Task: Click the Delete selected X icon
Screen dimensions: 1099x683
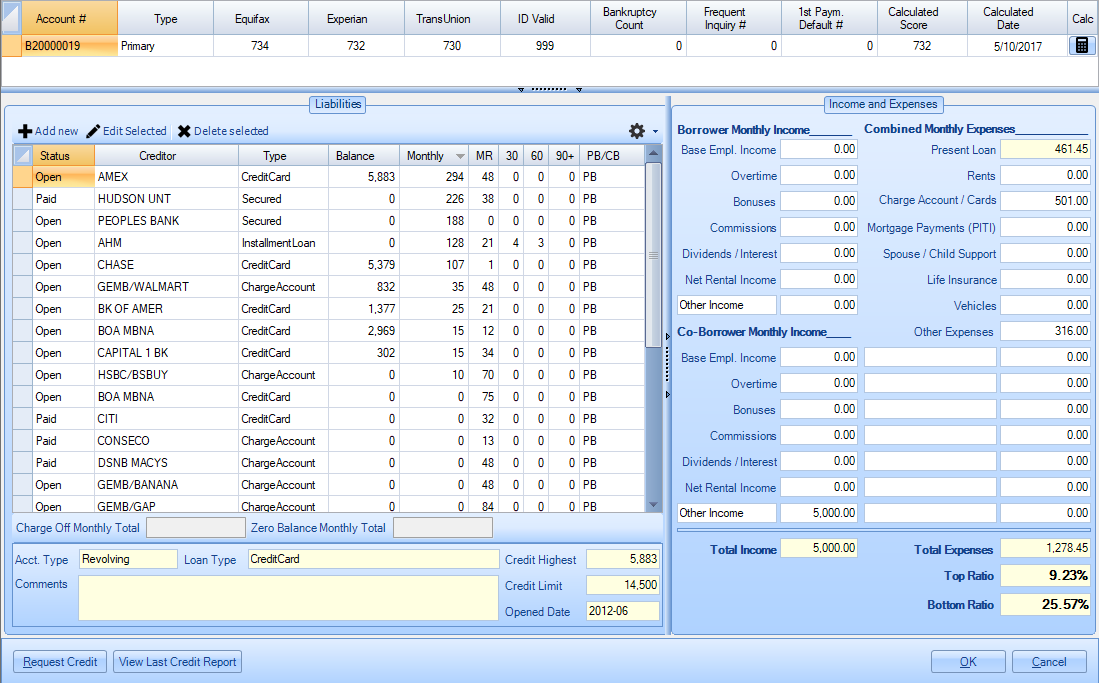Action: pyautogui.click(x=184, y=131)
